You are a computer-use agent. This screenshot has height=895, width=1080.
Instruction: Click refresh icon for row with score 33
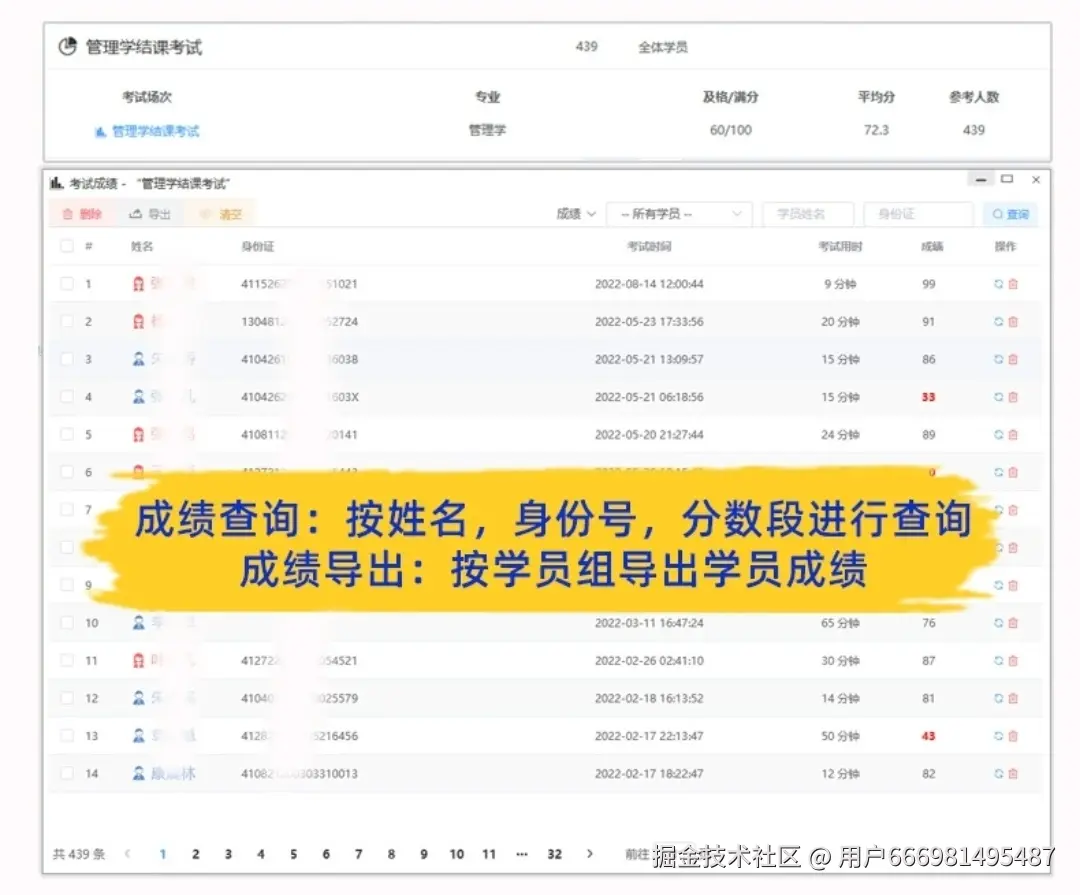(x=998, y=397)
